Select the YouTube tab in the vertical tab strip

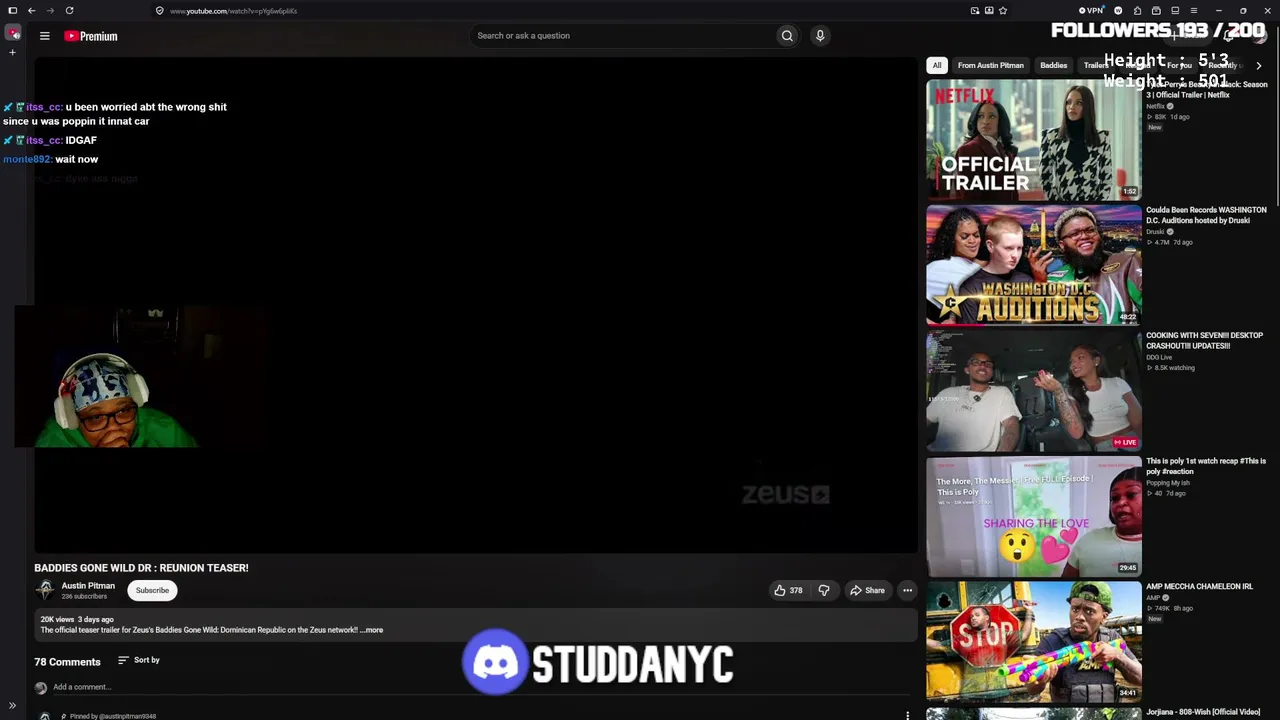pyautogui.click(x=13, y=34)
